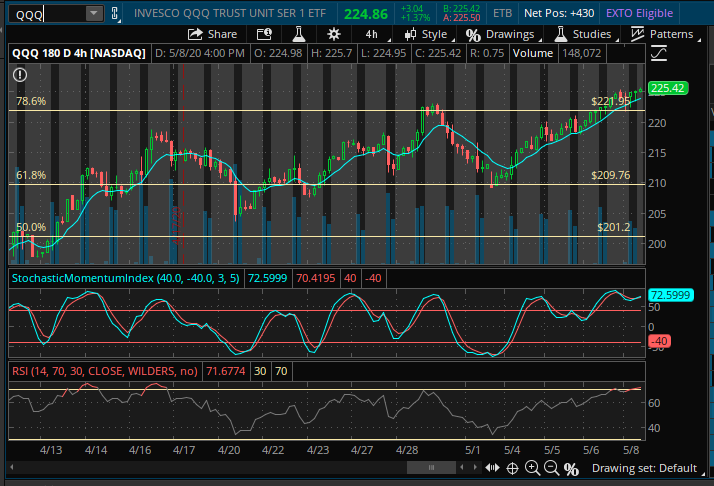Viewport: 714px width, 486px height.
Task: Click the 72.5999 stochastic value bubble
Action: 670,295
